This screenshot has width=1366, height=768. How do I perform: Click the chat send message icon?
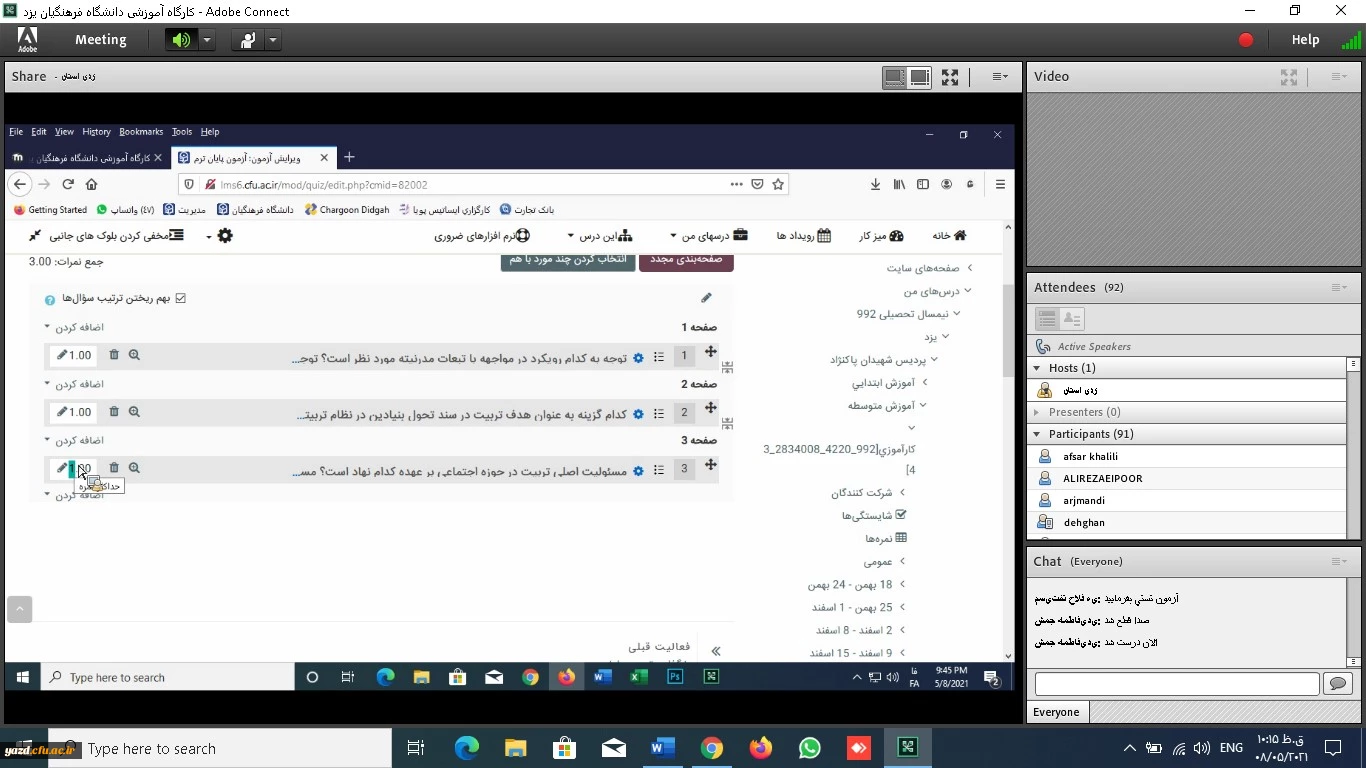pyautogui.click(x=1337, y=684)
